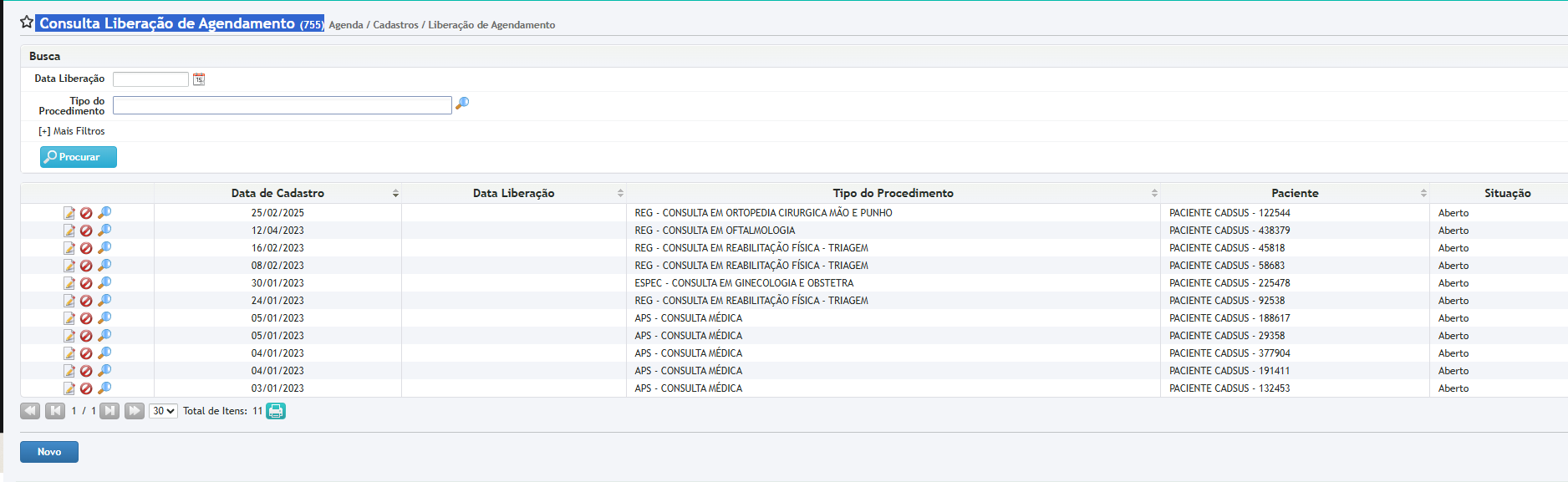Cancel the record for patient 225478
1568x482 pixels.
tap(86, 283)
